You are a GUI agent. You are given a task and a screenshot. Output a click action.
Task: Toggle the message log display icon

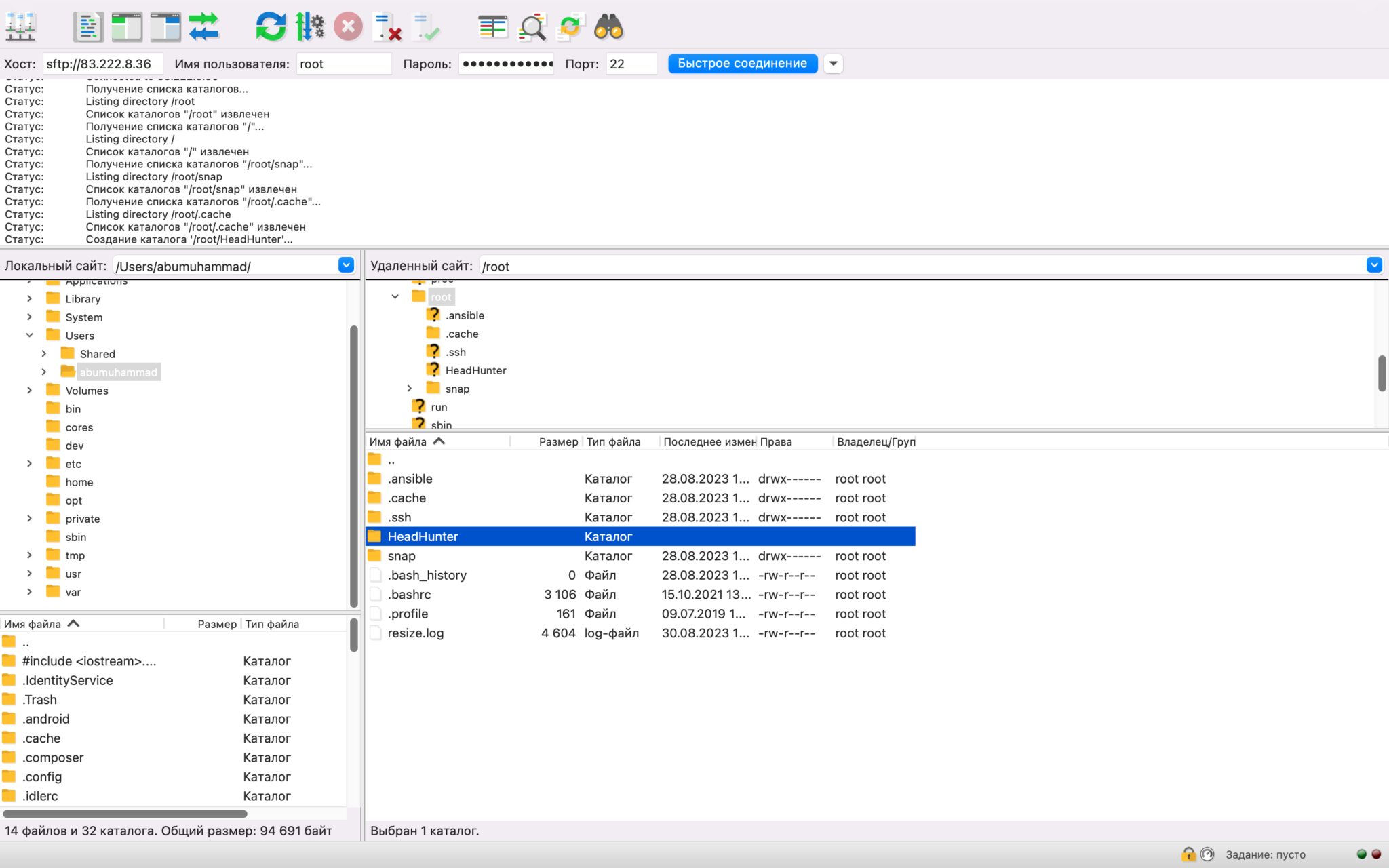point(88,26)
